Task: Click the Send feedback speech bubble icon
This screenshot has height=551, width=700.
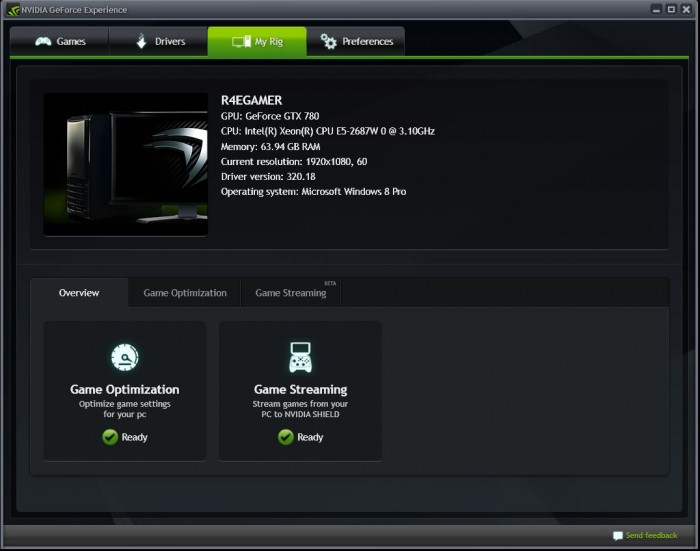Action: click(618, 536)
